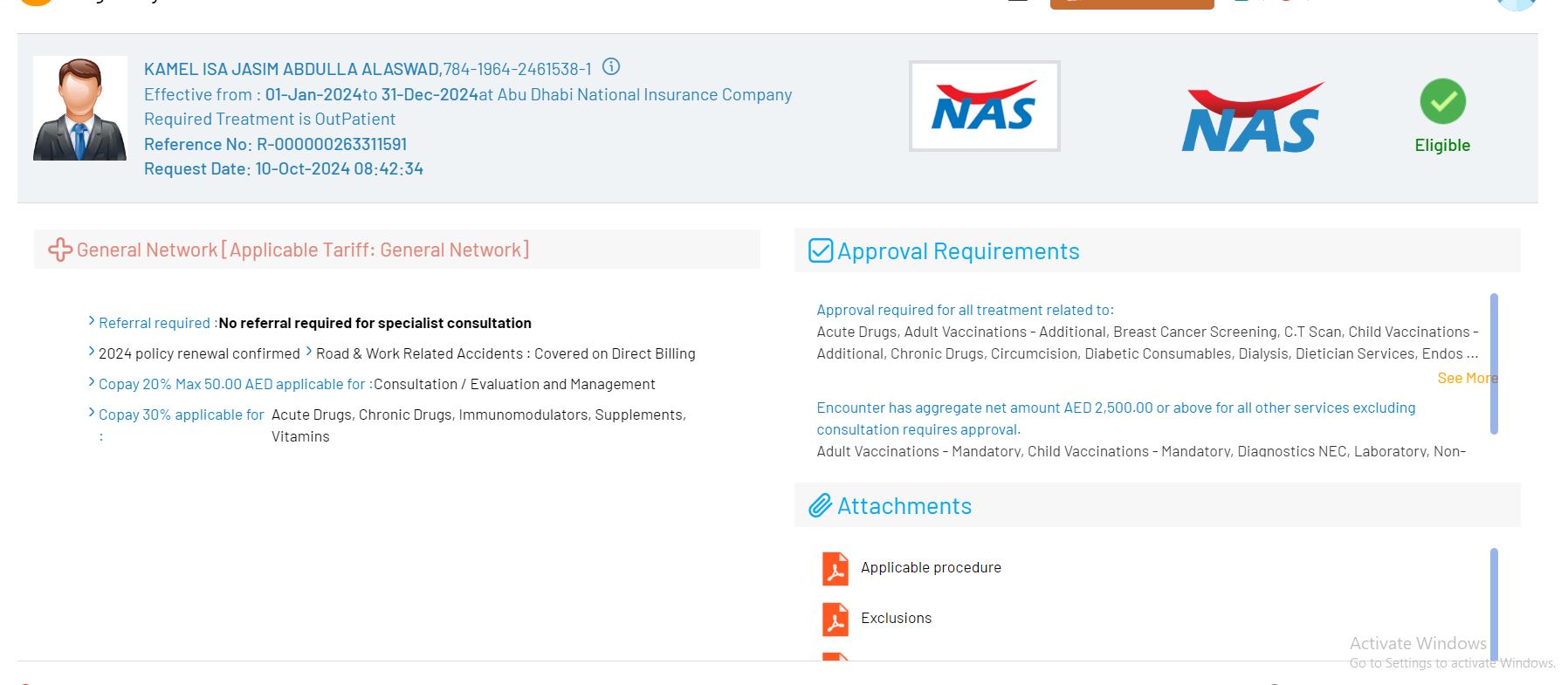Screen dimensions: 1568x685
Task: Click No referral required for specialist consultation
Action: point(375,323)
